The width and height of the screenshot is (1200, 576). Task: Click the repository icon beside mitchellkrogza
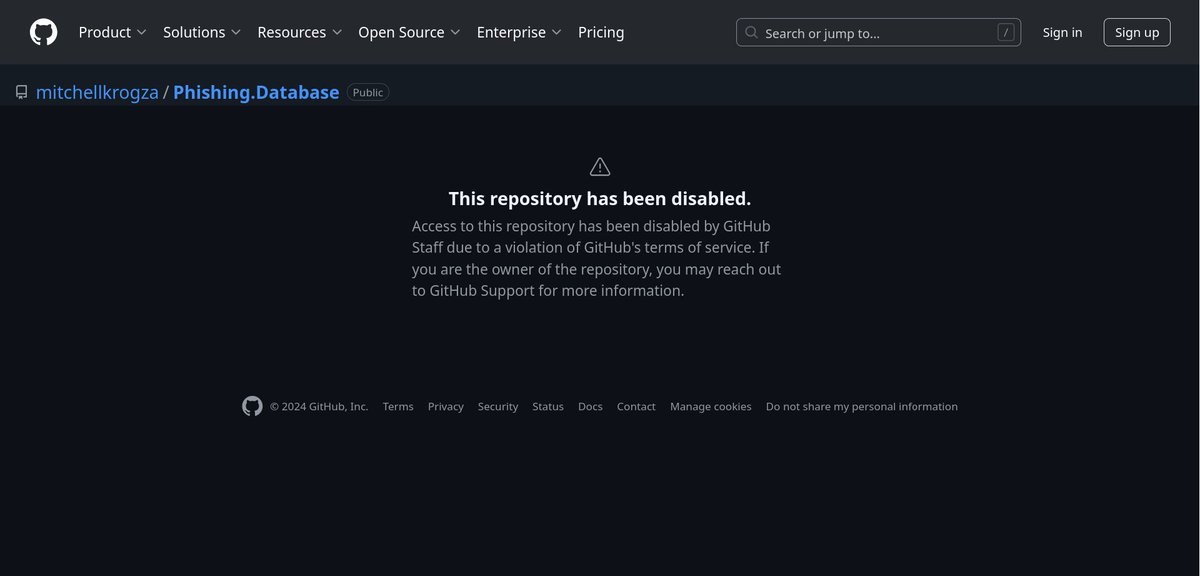point(22,92)
